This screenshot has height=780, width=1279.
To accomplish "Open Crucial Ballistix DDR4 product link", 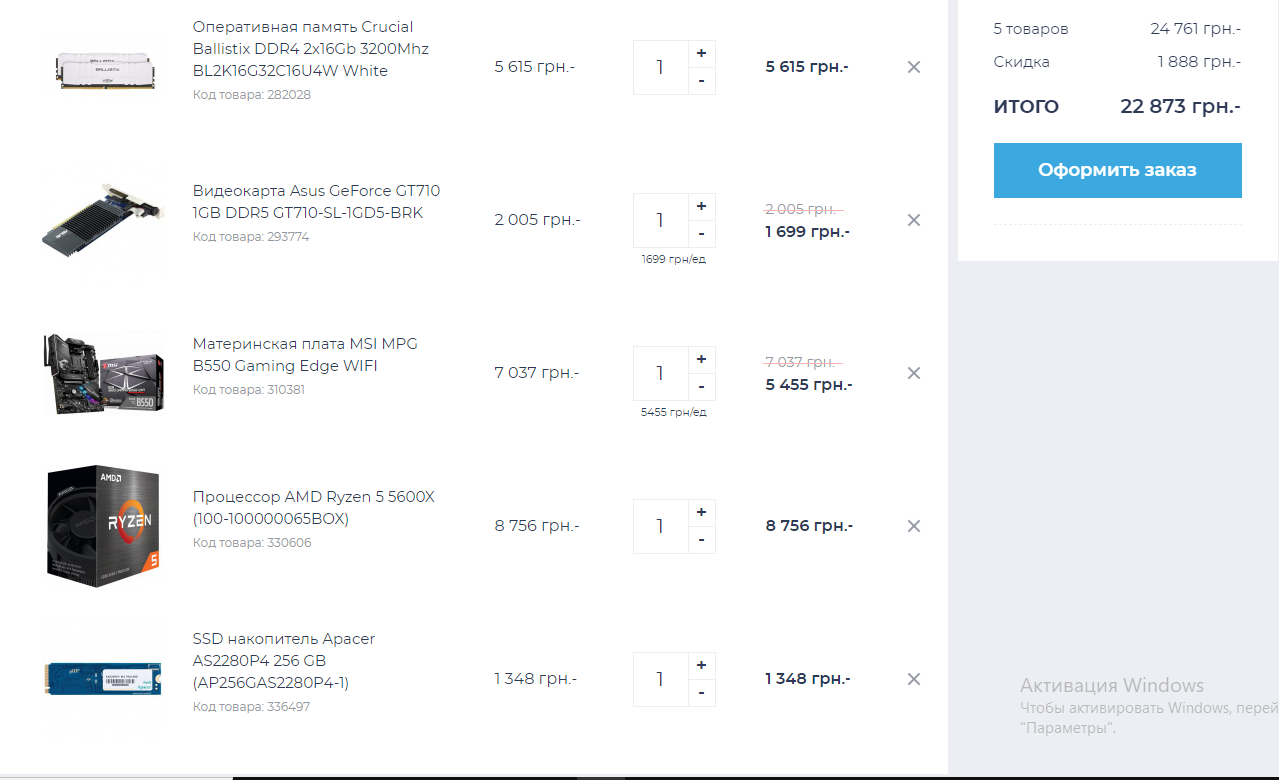I will pos(310,49).
